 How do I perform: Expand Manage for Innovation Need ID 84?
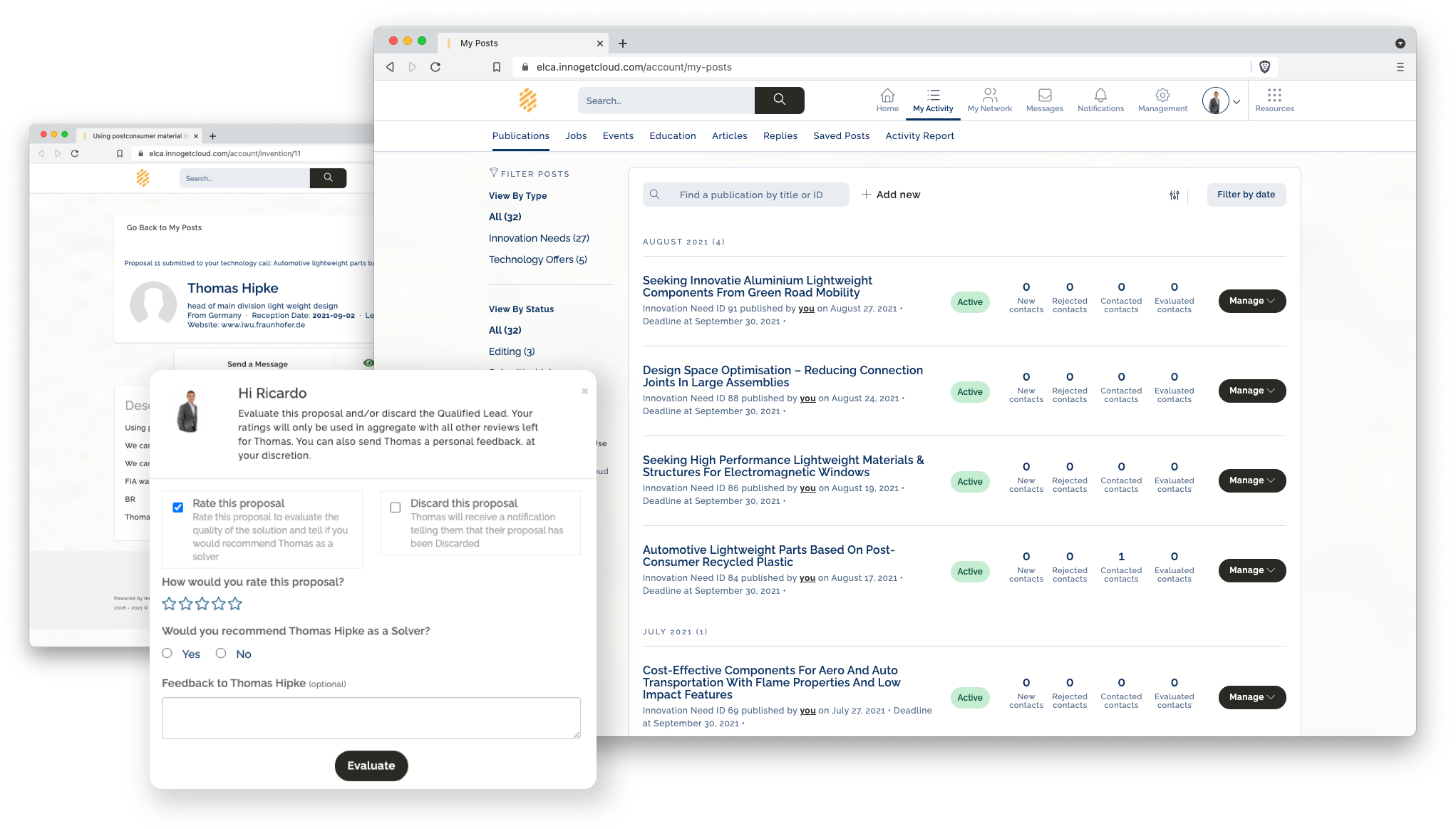(1252, 570)
